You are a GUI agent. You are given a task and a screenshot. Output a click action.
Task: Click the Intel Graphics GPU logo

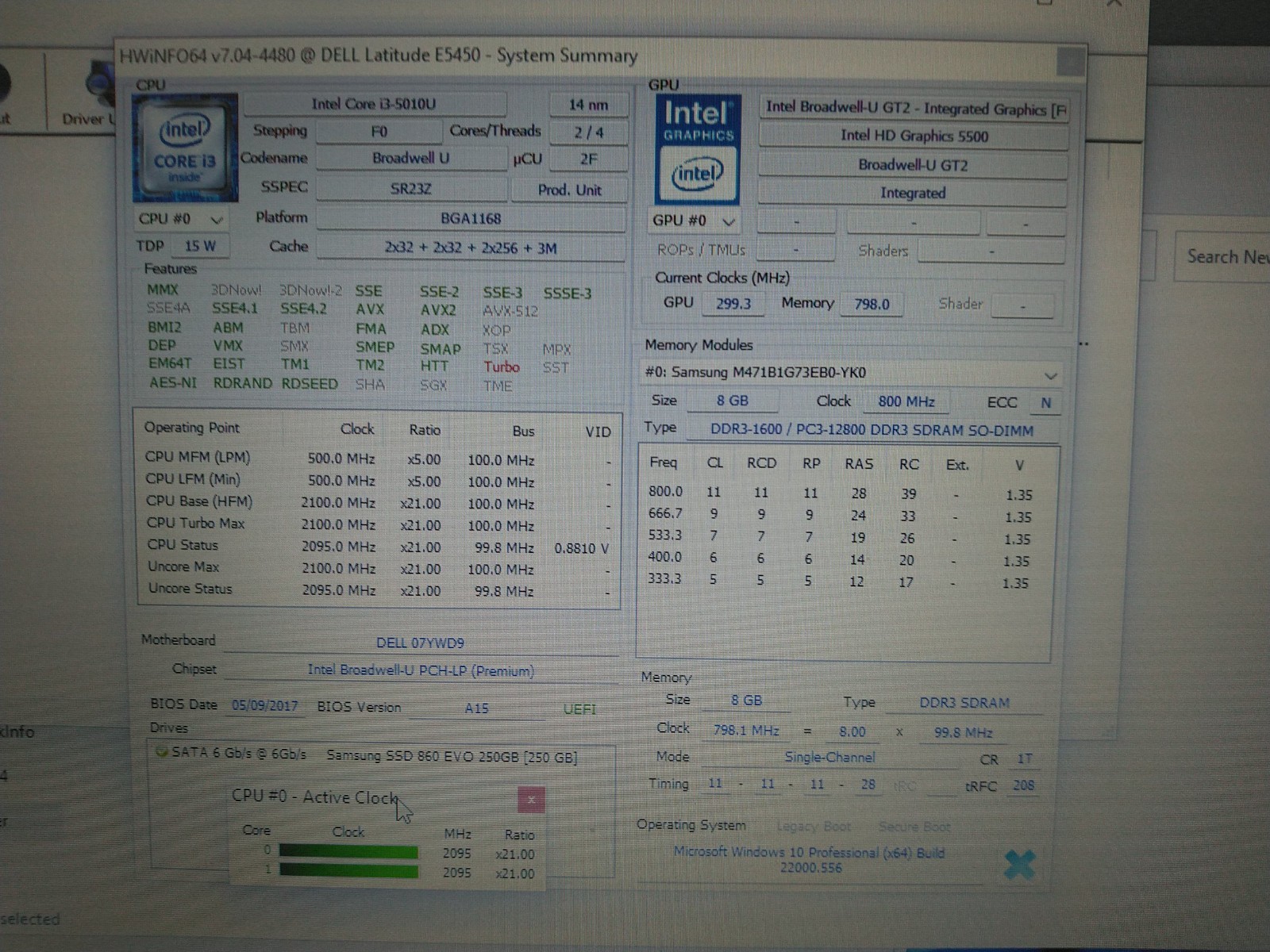[x=698, y=150]
